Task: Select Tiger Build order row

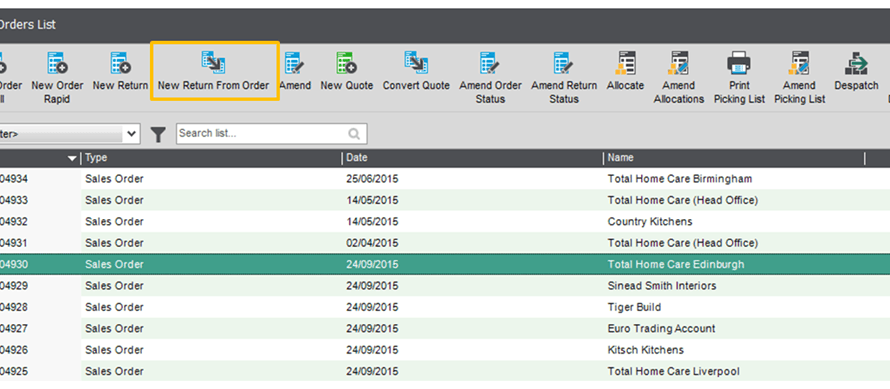Action: pyautogui.click(x=445, y=307)
